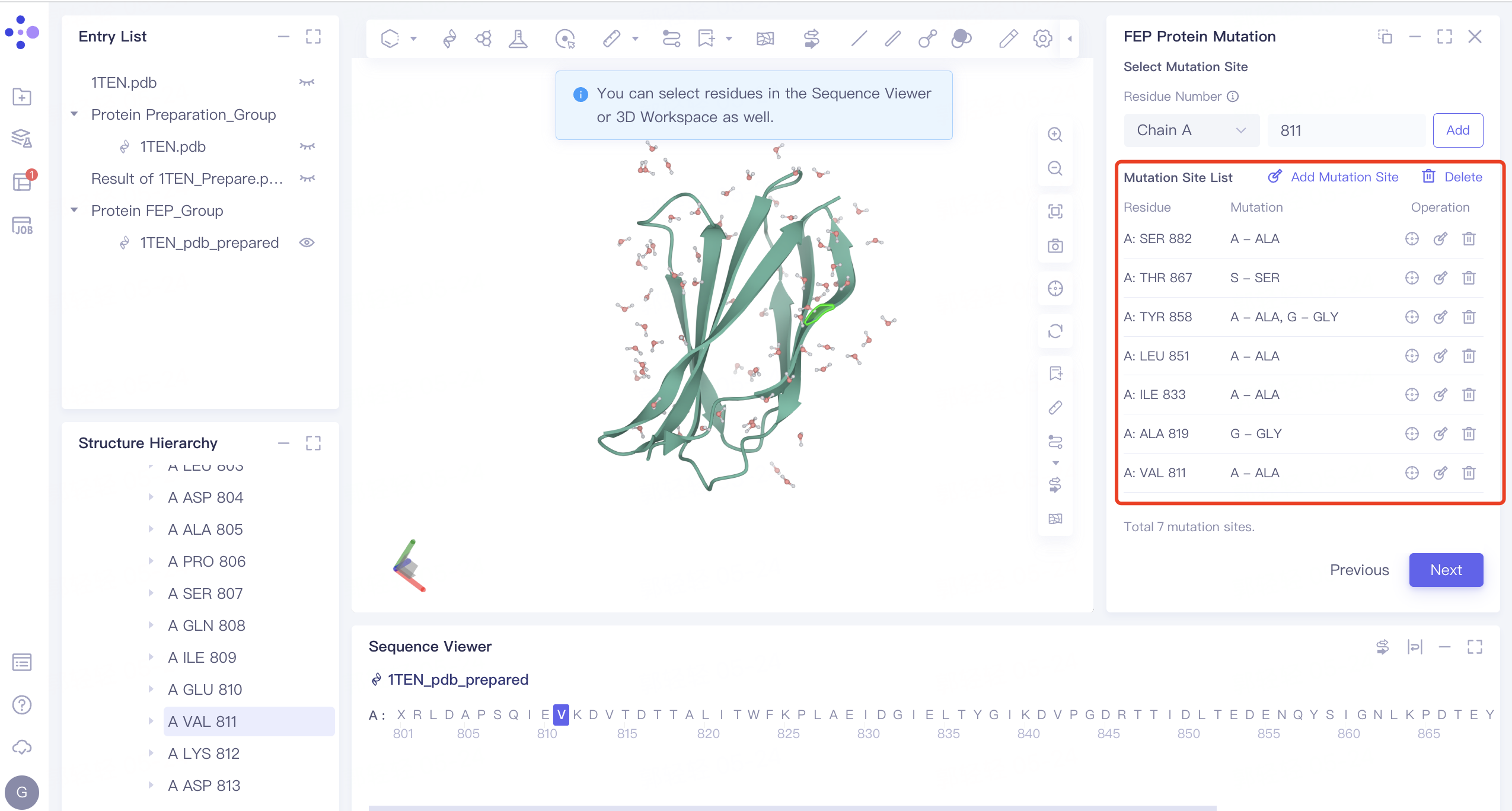Open the JOB panel in left sidebar
The height and width of the screenshot is (811, 1512).
click(x=22, y=226)
